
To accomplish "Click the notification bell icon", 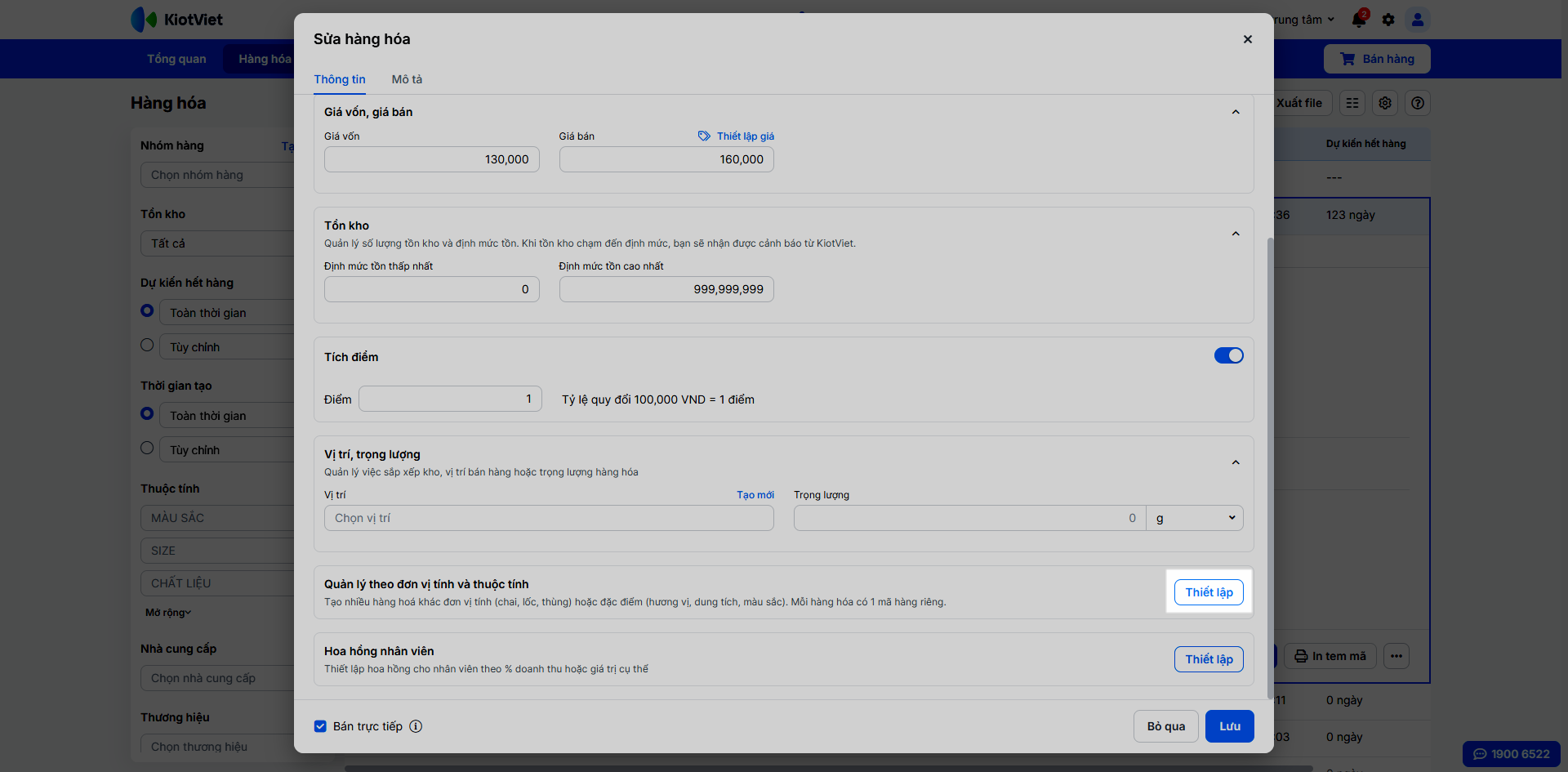I will (x=1359, y=20).
